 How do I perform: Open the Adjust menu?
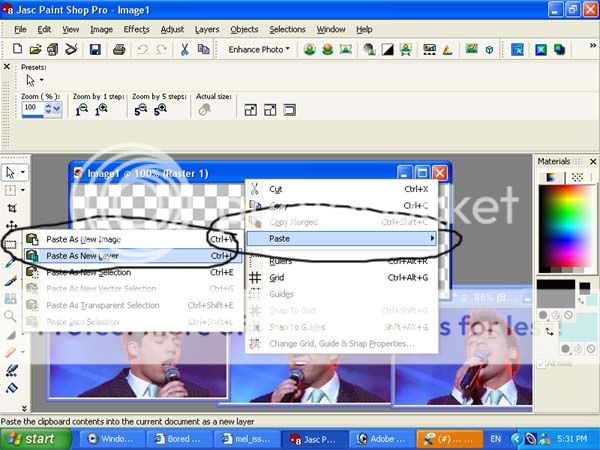click(172, 29)
